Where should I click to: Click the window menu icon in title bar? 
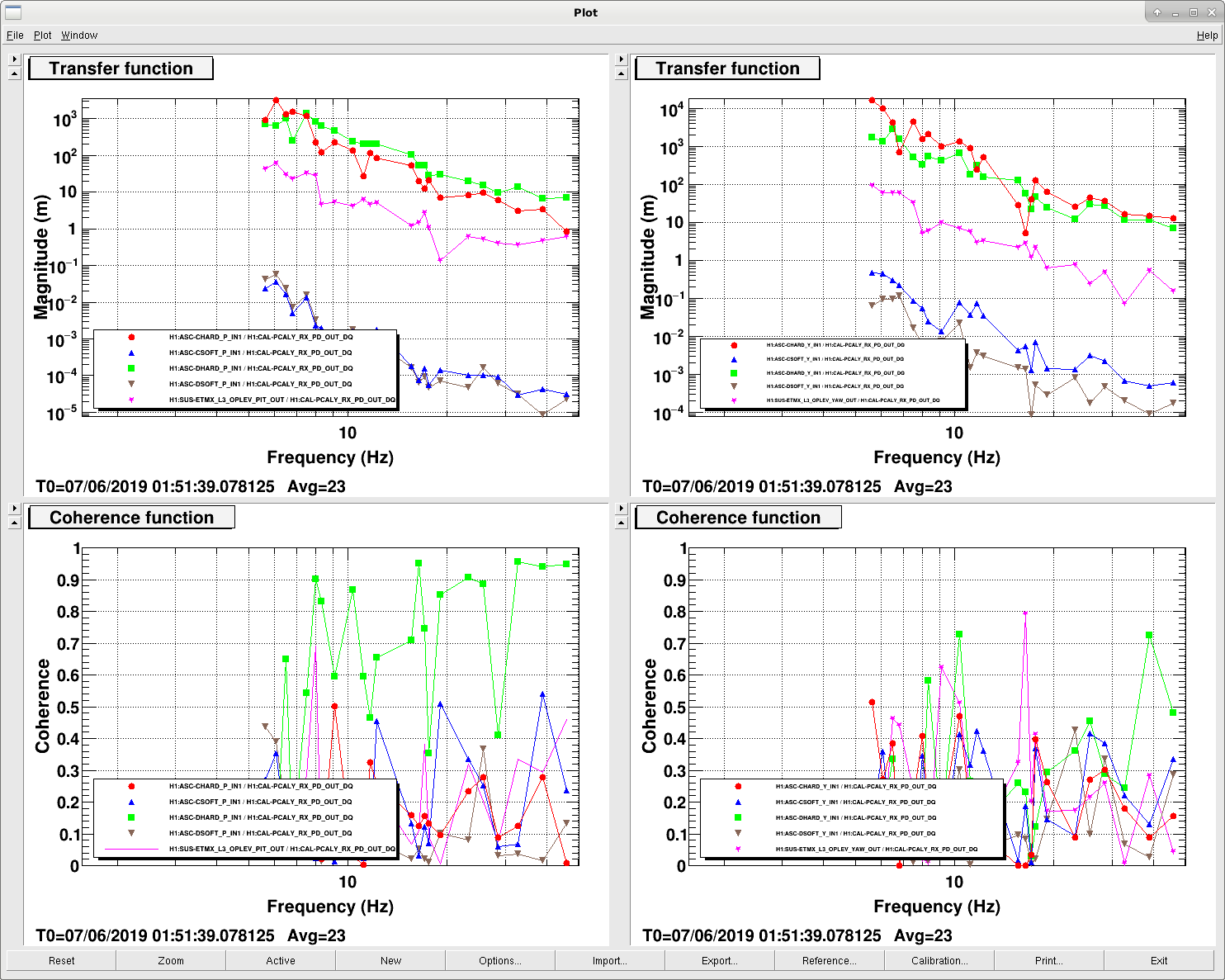pyautogui.click(x=12, y=12)
